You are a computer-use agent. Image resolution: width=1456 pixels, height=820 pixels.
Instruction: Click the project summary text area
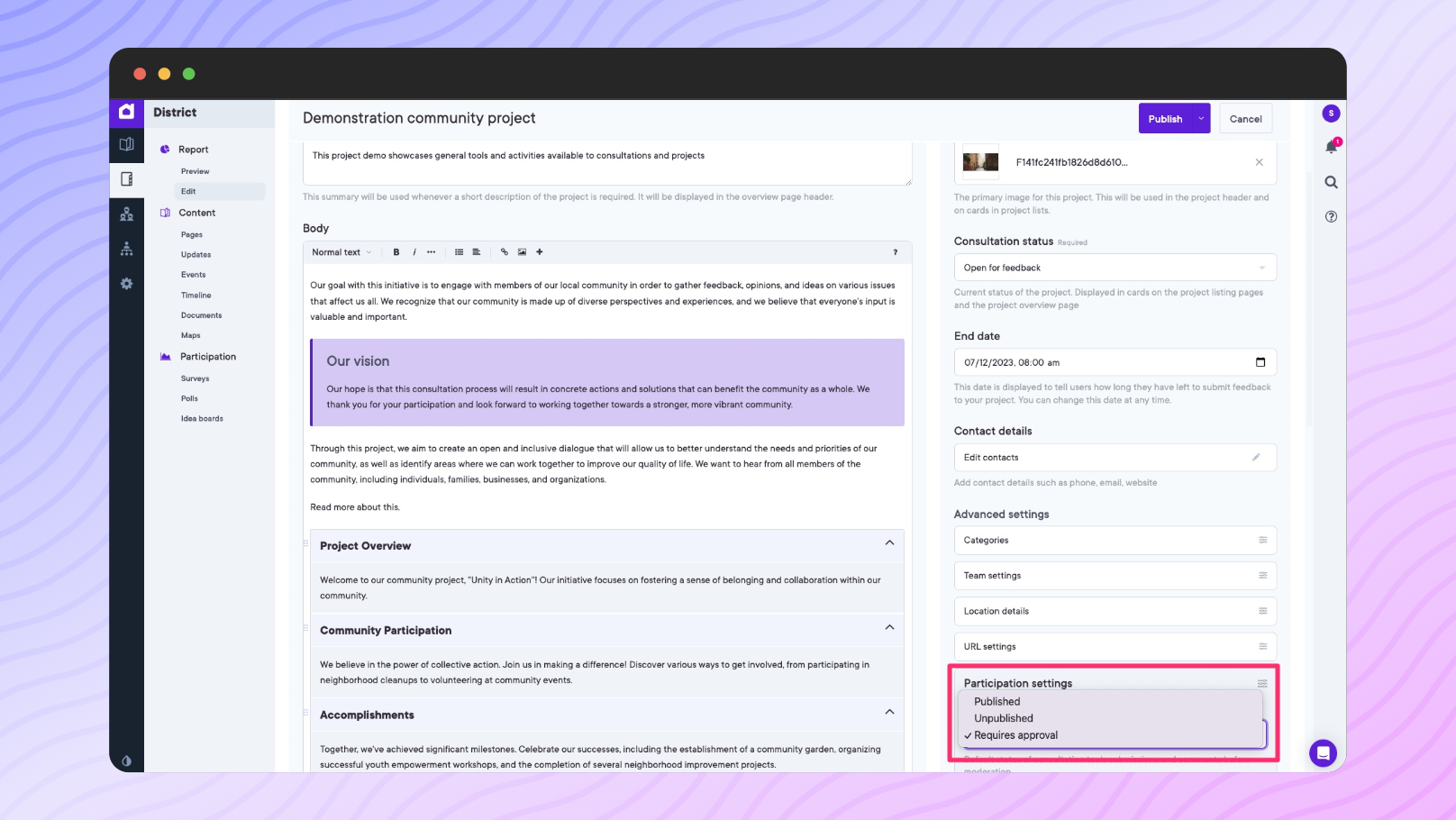pyautogui.click(x=607, y=163)
